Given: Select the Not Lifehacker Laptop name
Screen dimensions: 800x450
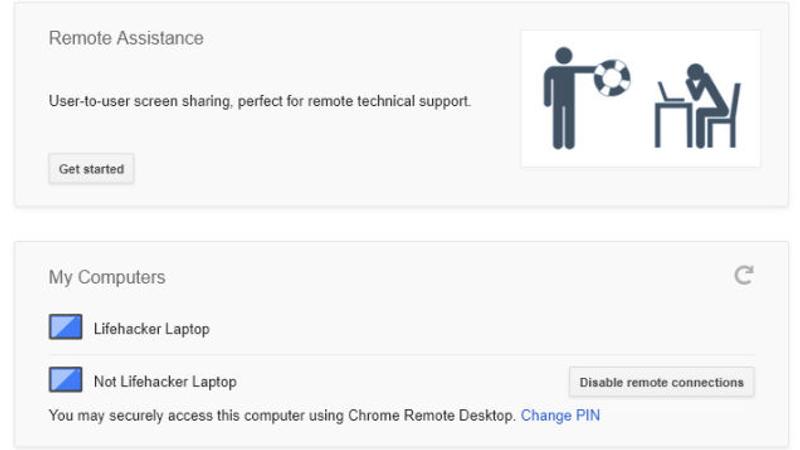Looking at the screenshot, I should [x=165, y=382].
